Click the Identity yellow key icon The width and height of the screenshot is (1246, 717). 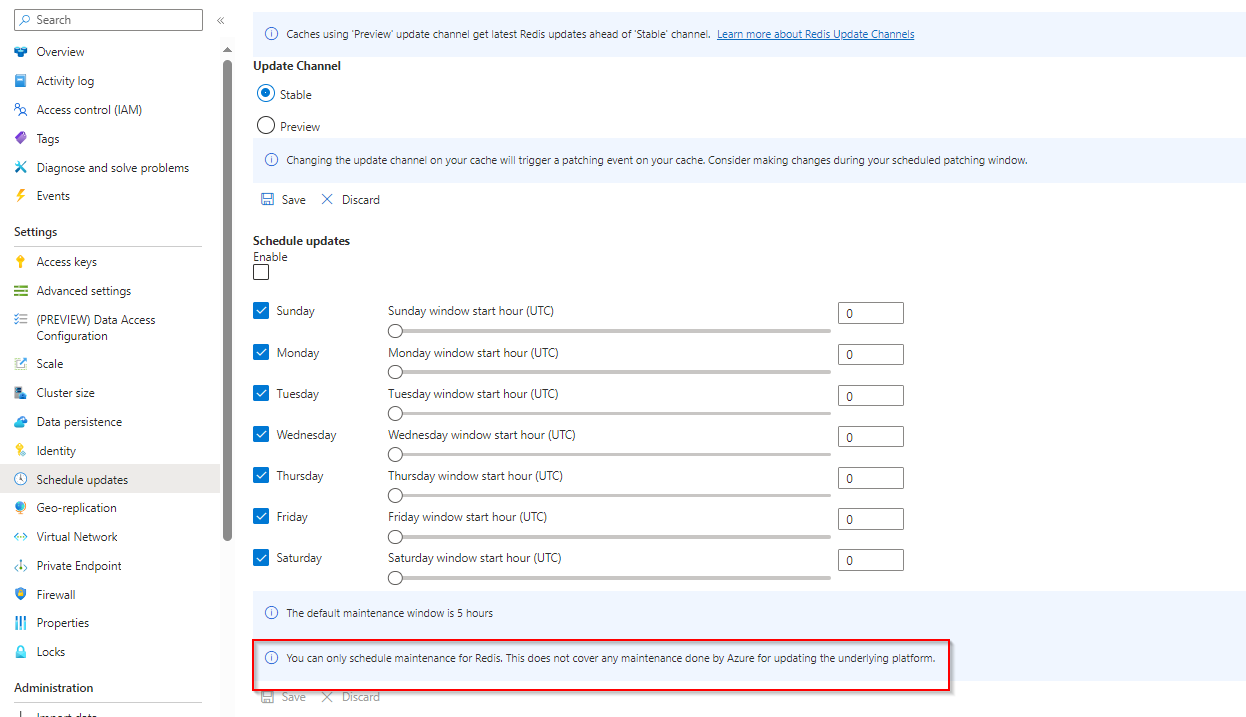(20, 451)
